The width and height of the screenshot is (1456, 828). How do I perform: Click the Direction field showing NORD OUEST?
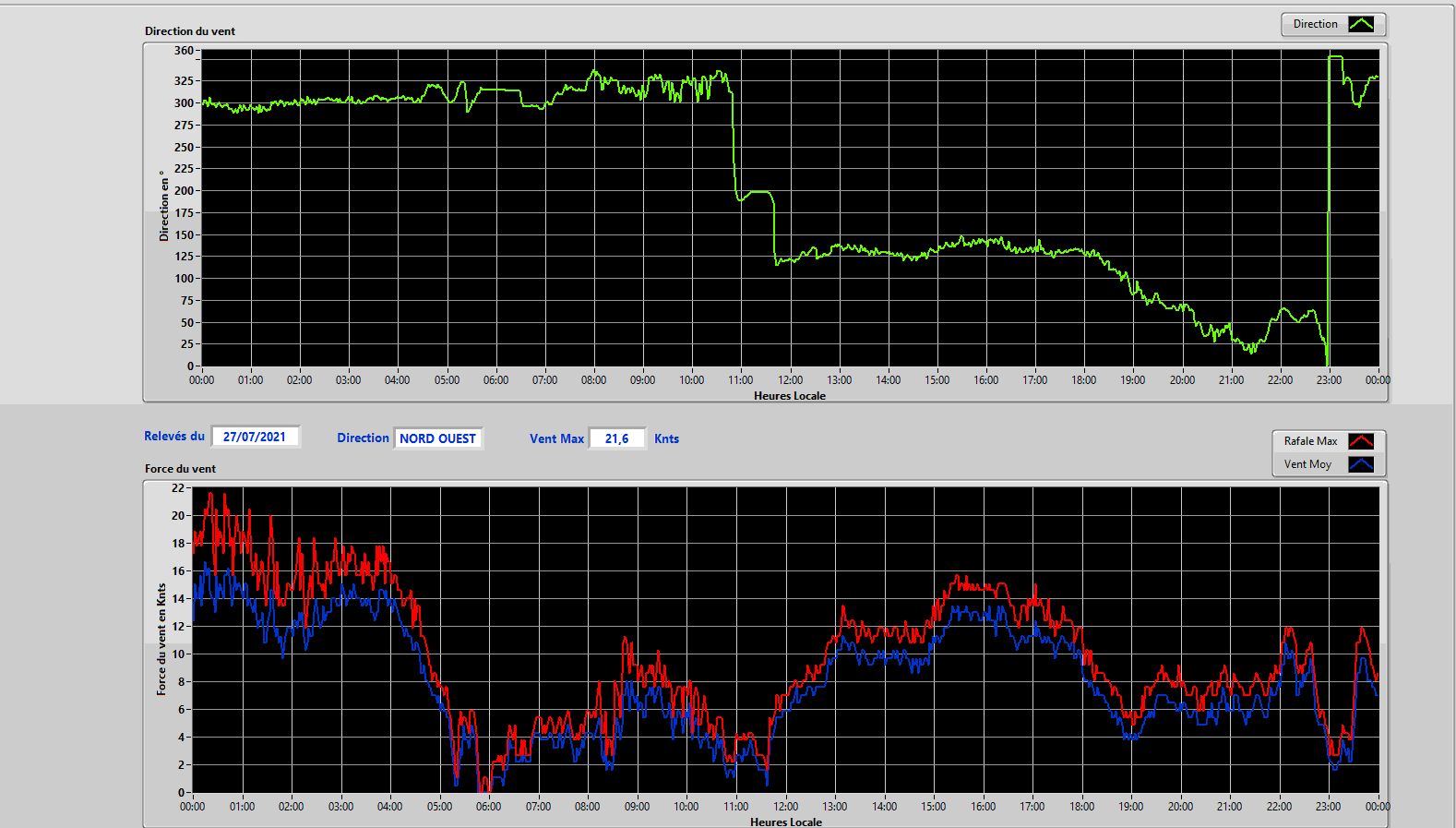437,438
